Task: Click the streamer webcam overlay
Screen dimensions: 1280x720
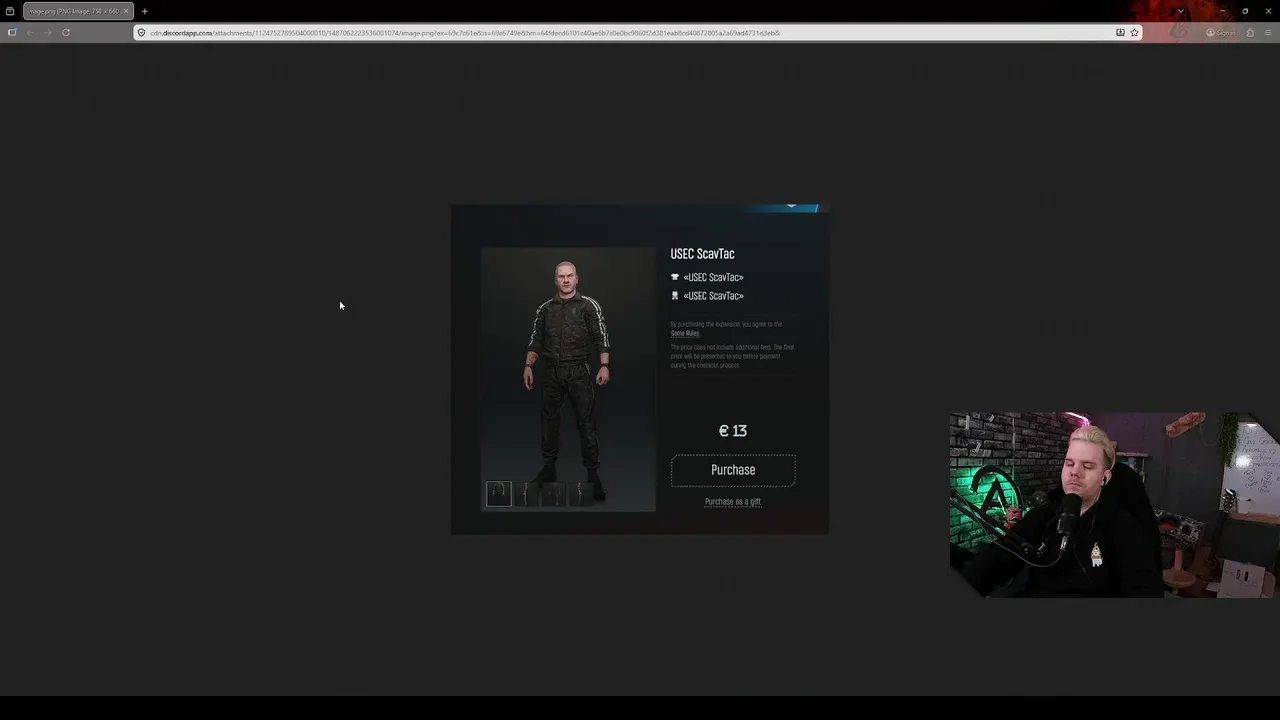Action: [x=1114, y=505]
